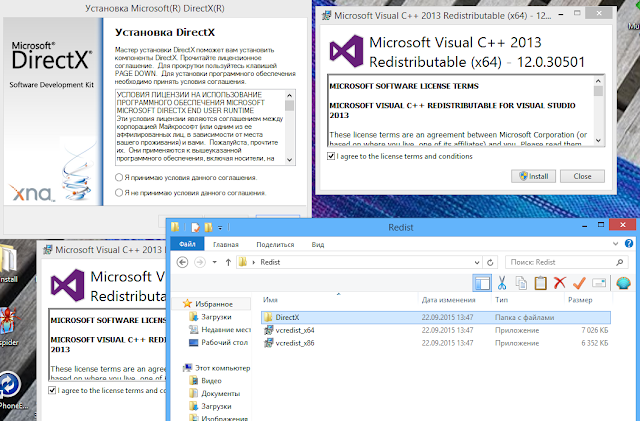This screenshot has height=421, width=640.
Task: Click the Rename icon in Redist toolbar
Action: coord(598,283)
